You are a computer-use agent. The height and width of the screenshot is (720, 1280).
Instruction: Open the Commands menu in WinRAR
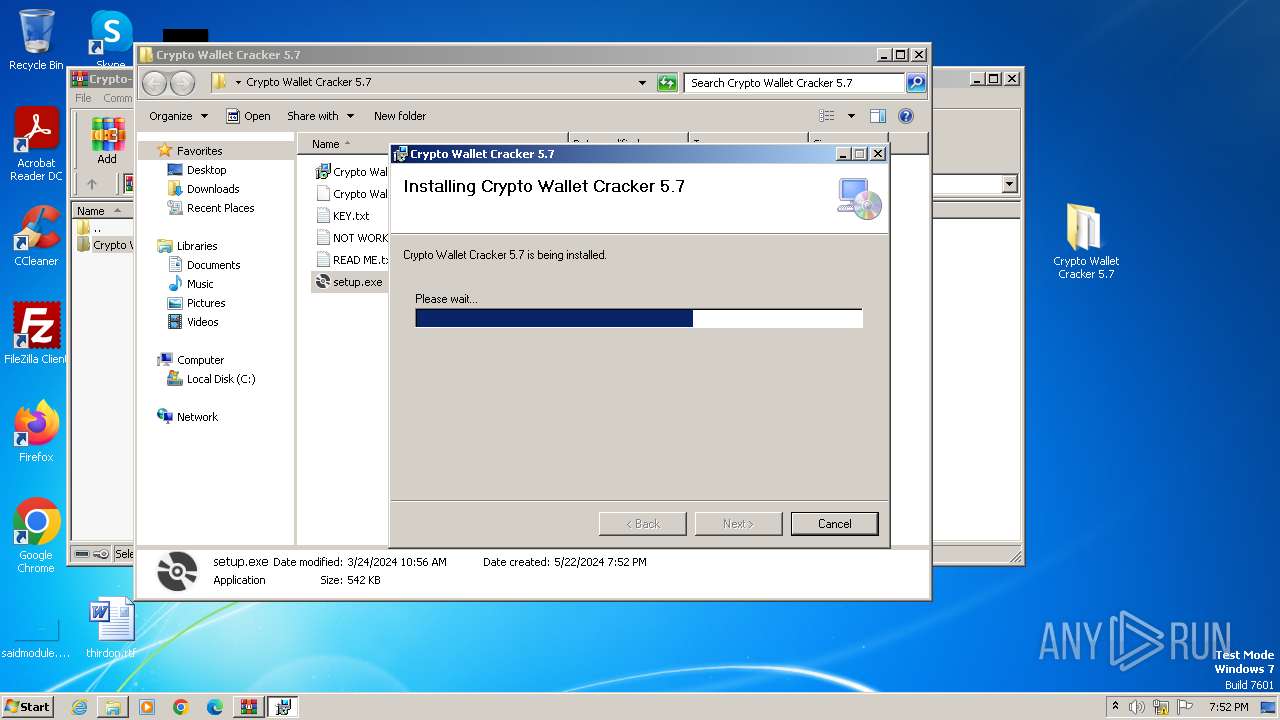point(117,98)
